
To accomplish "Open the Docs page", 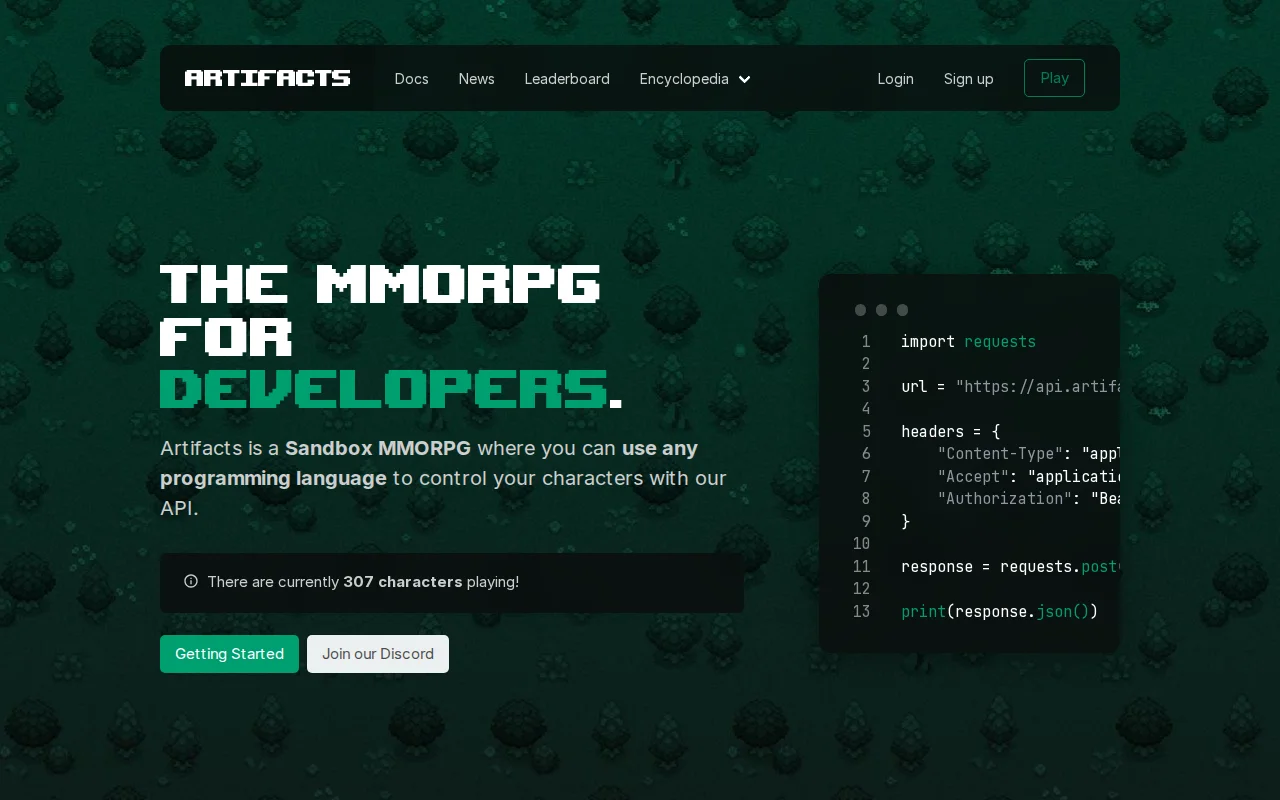I will (x=411, y=79).
